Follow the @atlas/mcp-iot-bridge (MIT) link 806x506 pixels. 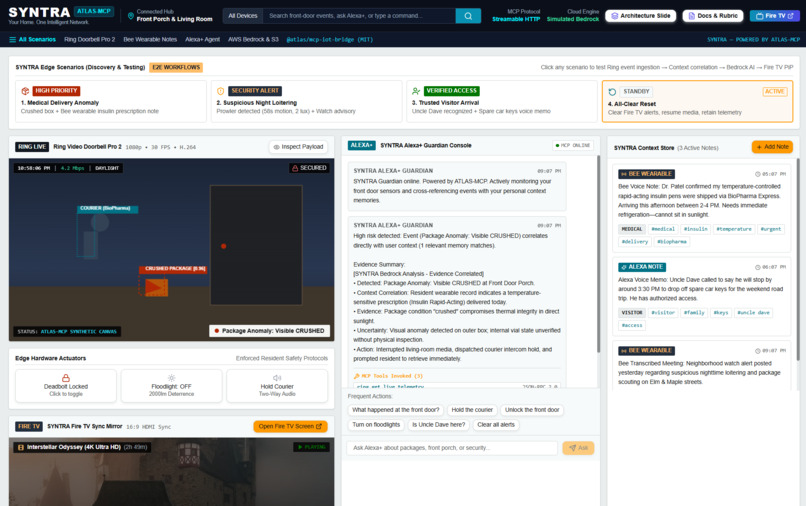[x=329, y=39]
